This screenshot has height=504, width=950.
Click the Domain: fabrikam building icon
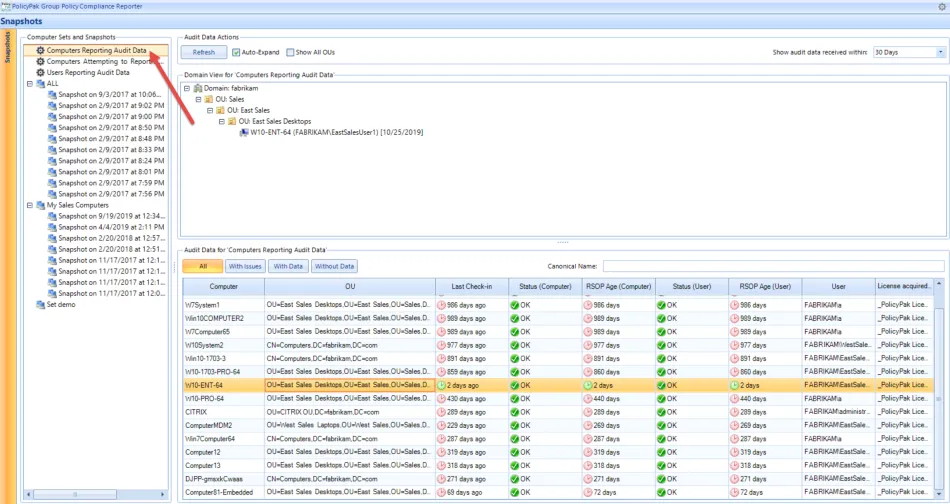tap(199, 89)
